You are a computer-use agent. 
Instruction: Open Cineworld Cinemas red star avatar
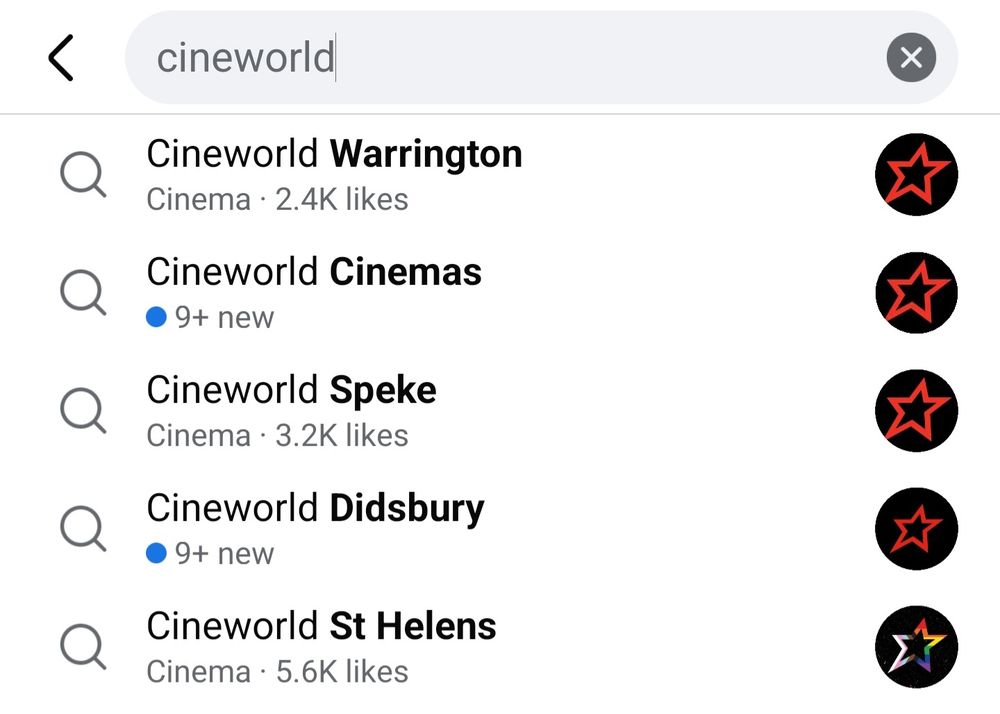[x=916, y=293]
